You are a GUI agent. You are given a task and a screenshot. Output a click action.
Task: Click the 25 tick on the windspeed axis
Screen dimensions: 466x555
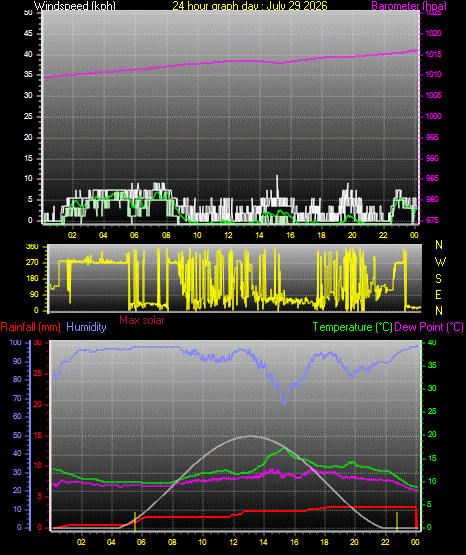point(28,116)
